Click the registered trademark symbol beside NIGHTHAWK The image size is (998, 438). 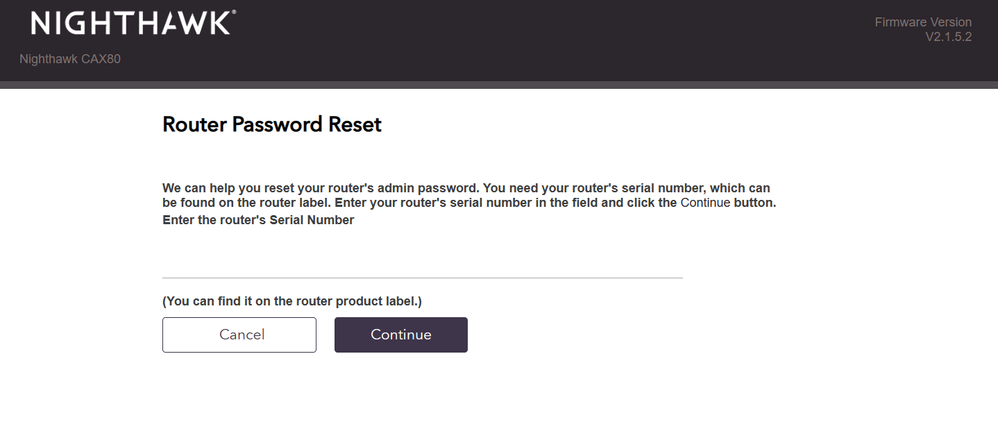coord(234,14)
